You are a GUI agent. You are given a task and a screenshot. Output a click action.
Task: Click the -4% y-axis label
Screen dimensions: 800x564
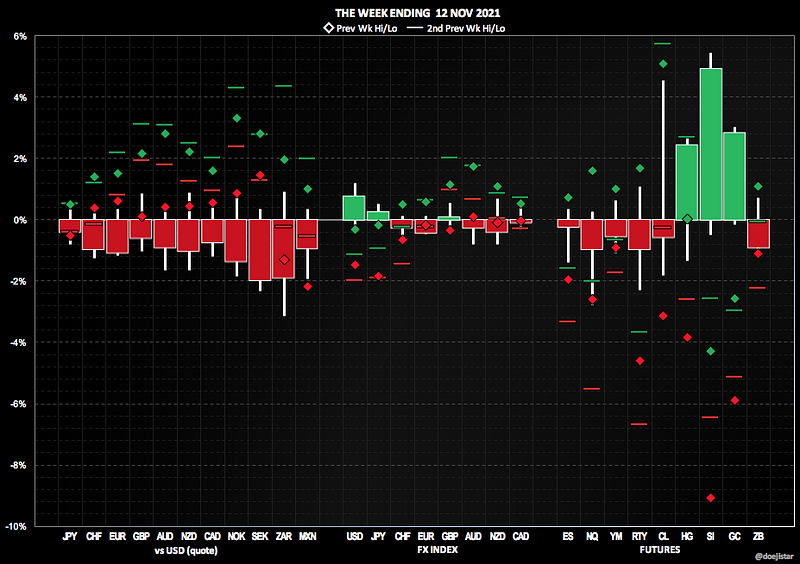18,342
